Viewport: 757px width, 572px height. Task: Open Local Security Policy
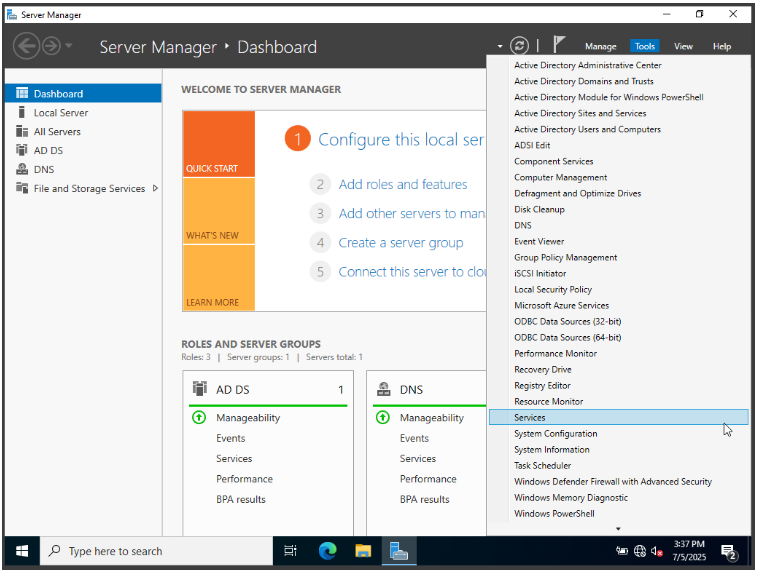pos(553,289)
